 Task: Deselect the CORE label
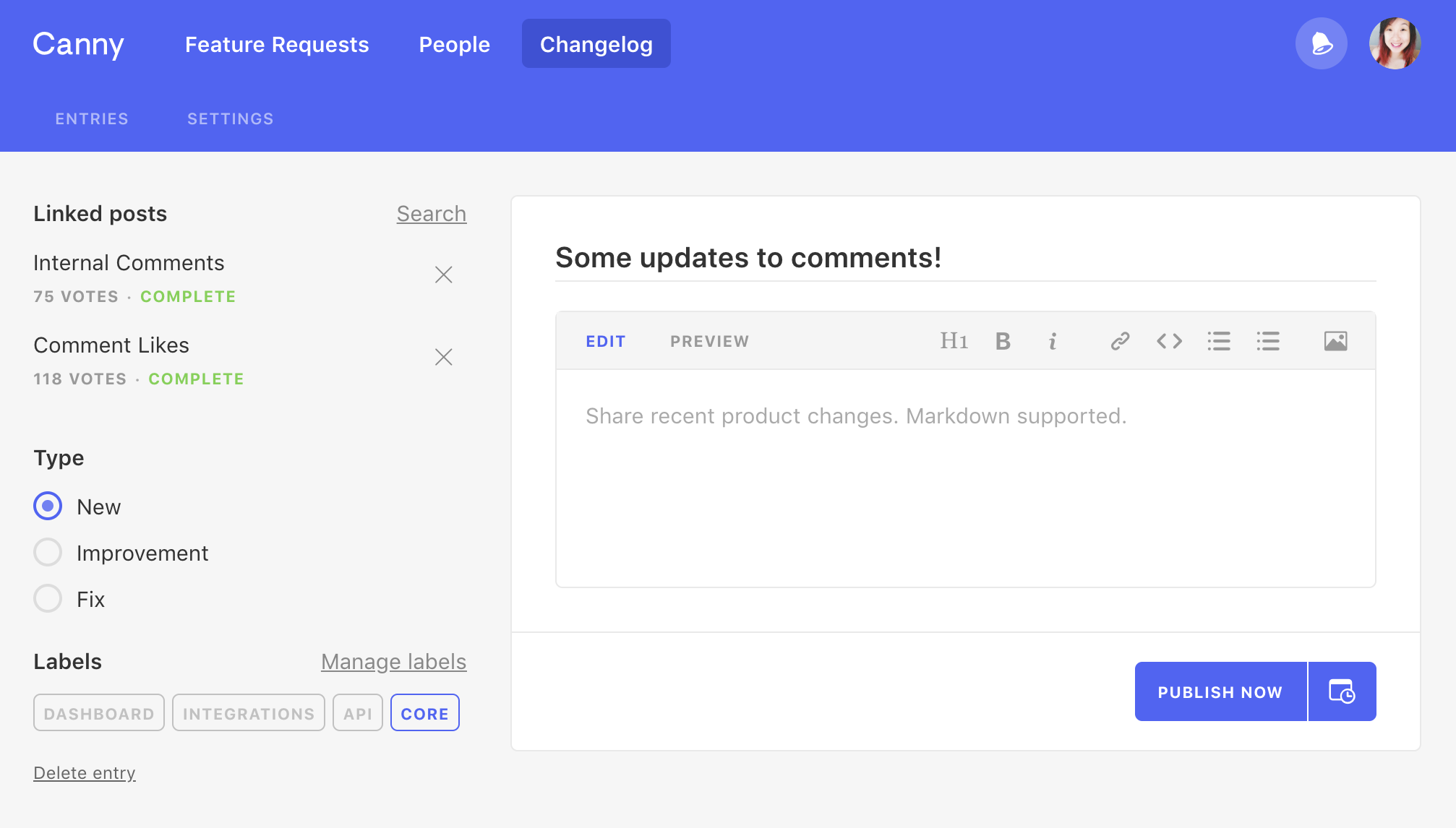click(x=425, y=713)
